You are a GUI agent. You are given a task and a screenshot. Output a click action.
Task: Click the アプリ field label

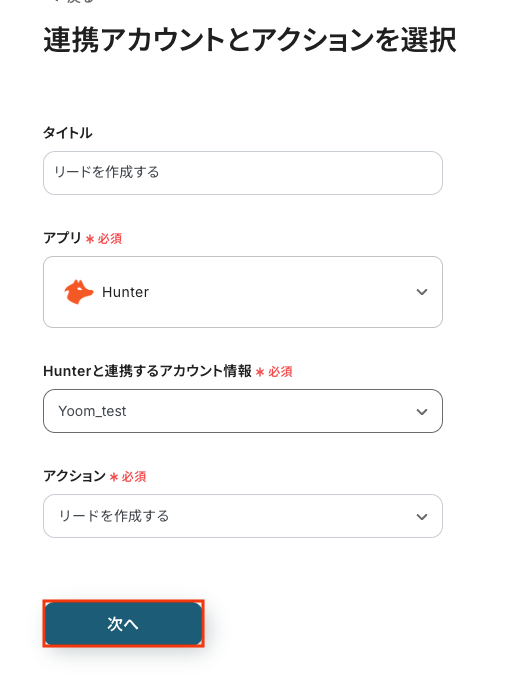(x=62, y=238)
